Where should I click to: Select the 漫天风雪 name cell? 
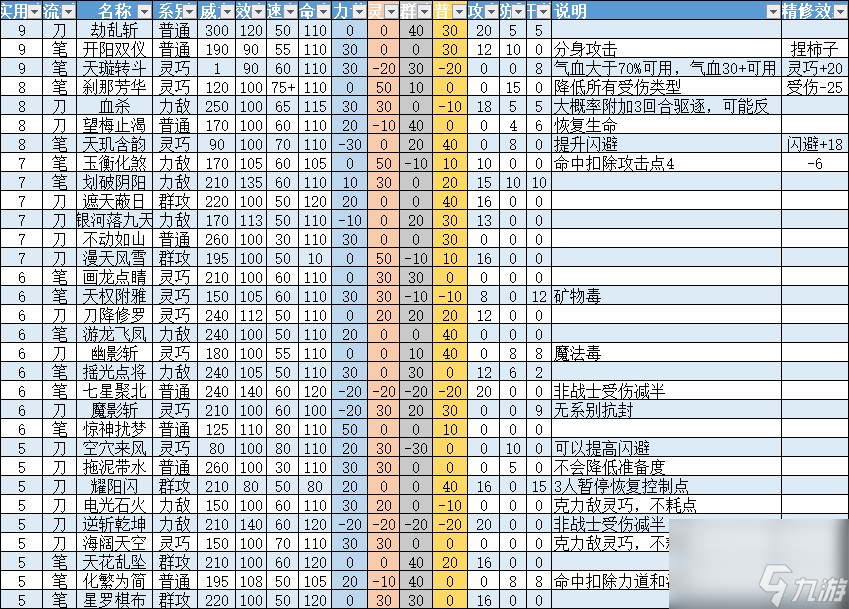[x=114, y=258]
